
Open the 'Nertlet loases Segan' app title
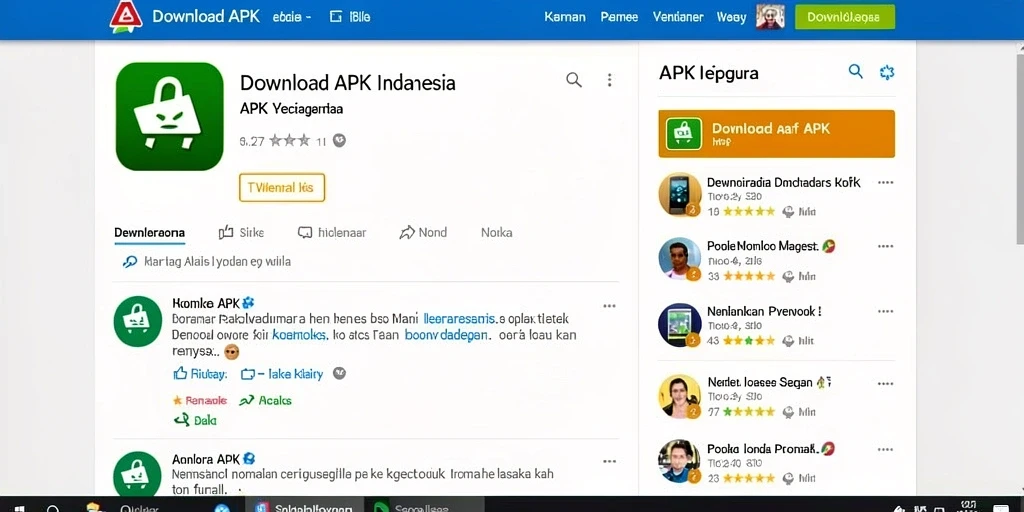(x=760, y=382)
